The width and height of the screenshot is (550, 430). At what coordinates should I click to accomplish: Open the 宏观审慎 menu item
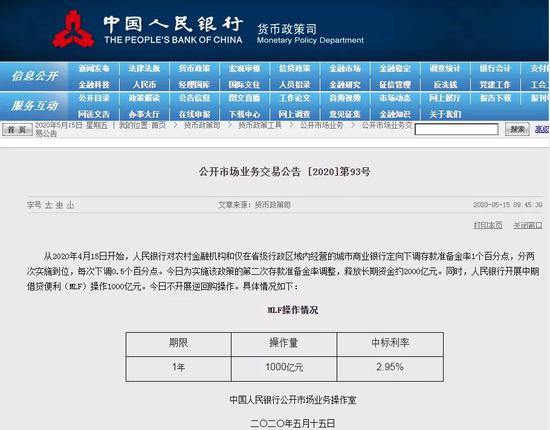(x=244, y=68)
